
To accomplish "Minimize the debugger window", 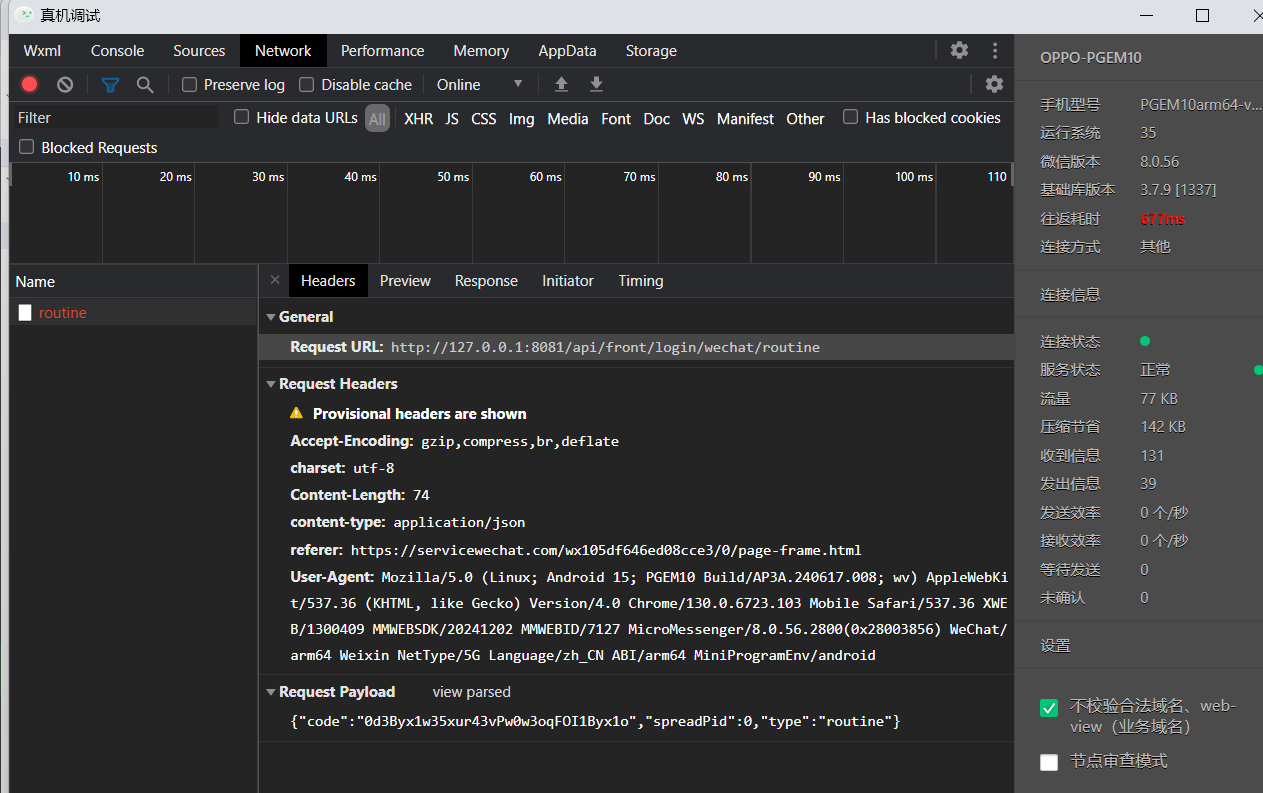I will [x=1147, y=15].
